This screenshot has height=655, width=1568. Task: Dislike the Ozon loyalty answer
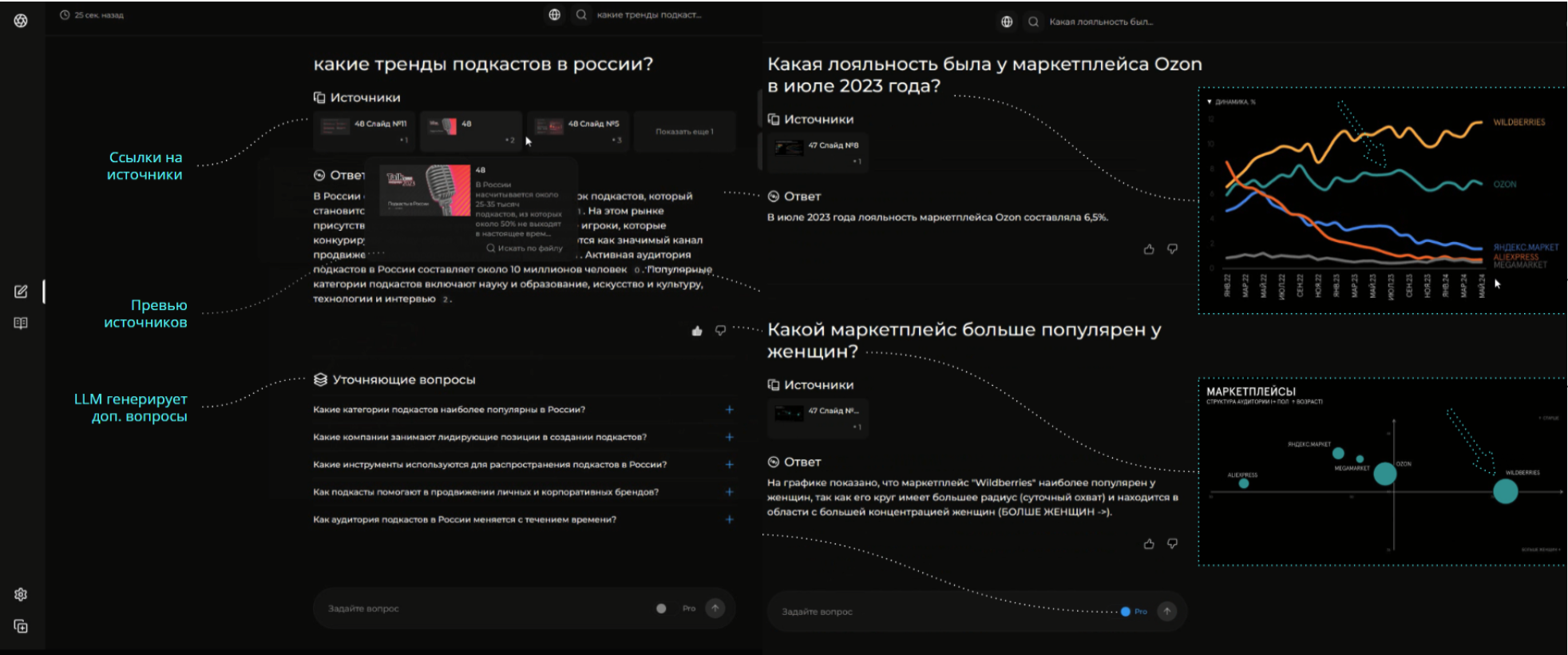tap(1172, 249)
